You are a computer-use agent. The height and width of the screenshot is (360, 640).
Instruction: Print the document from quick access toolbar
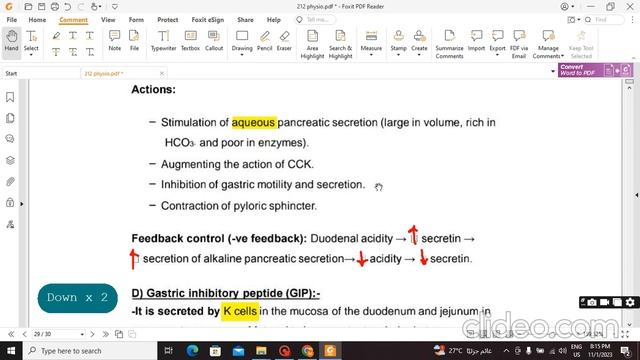[55, 7]
